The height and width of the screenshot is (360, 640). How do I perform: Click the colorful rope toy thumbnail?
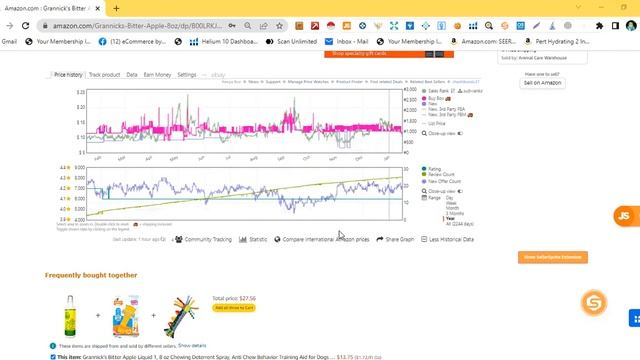point(181,316)
